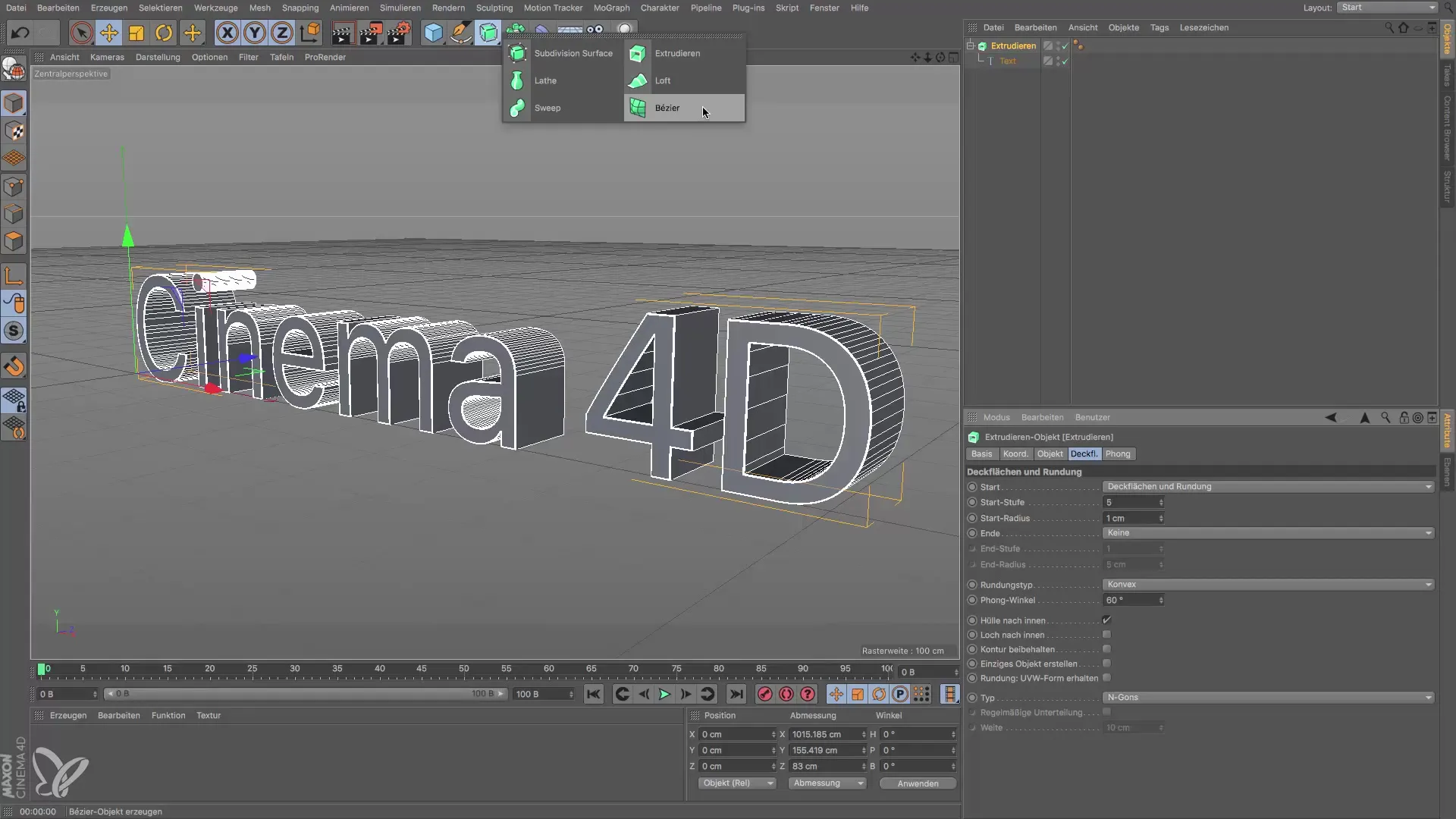Open the Abmessung dropdown
Image resolution: width=1456 pixels, height=819 pixels.
click(827, 783)
